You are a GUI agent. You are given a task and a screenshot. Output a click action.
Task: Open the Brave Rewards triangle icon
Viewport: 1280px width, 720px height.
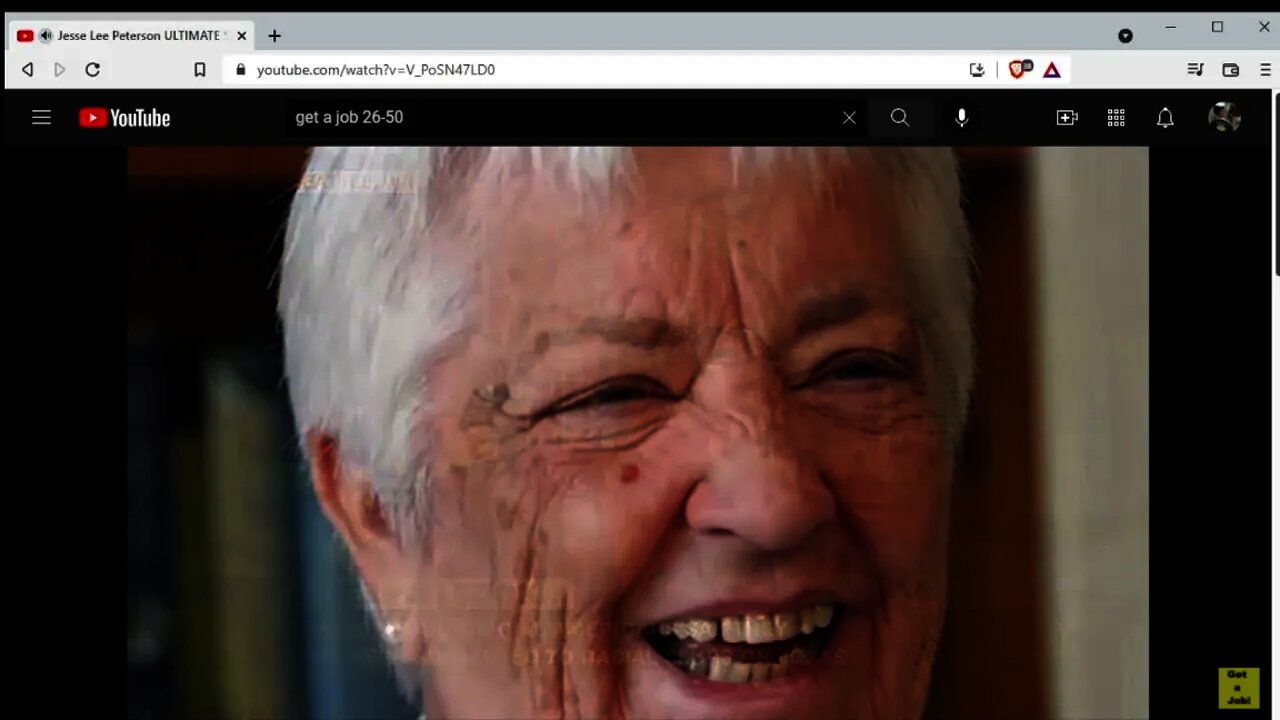click(1052, 69)
